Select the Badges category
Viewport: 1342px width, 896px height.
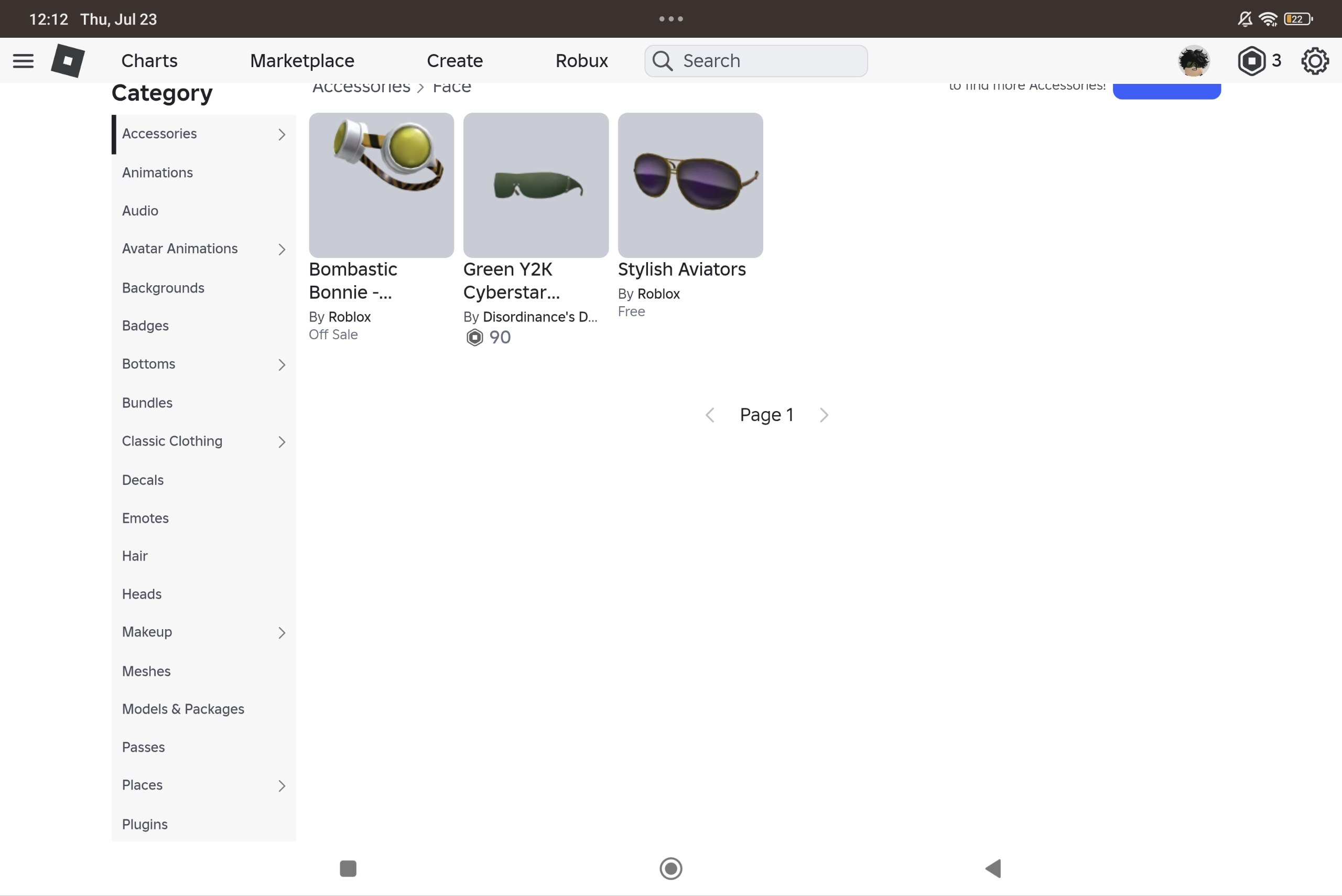203,326
